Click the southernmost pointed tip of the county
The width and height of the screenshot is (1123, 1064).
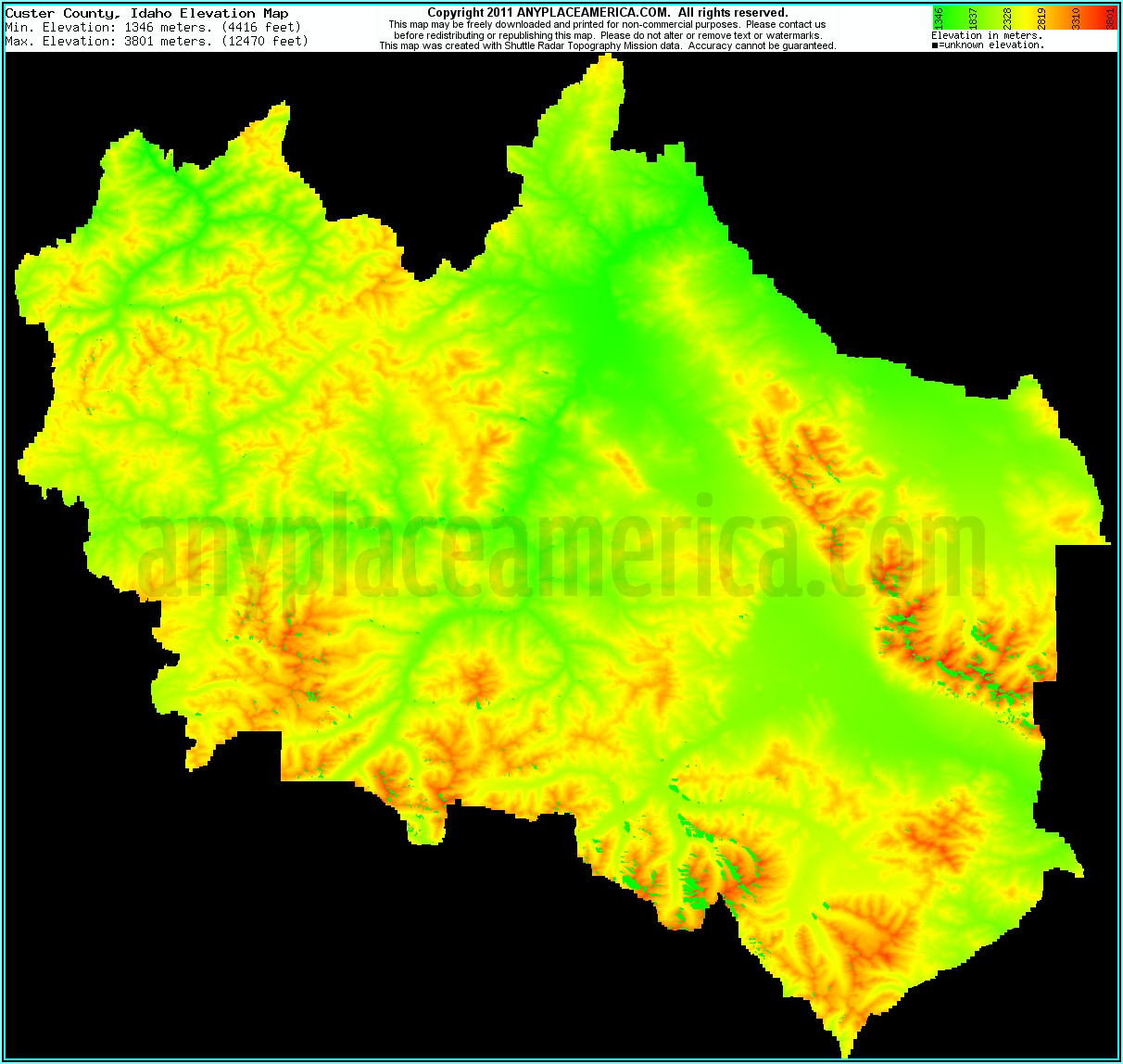[x=845, y=1055]
